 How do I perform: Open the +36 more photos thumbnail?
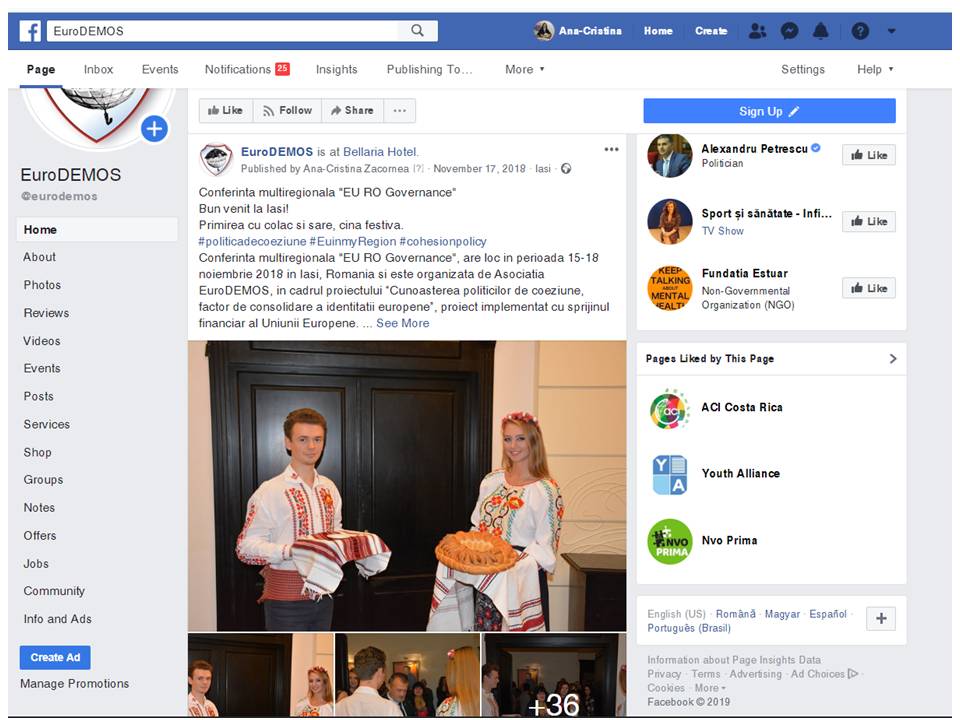[554, 675]
